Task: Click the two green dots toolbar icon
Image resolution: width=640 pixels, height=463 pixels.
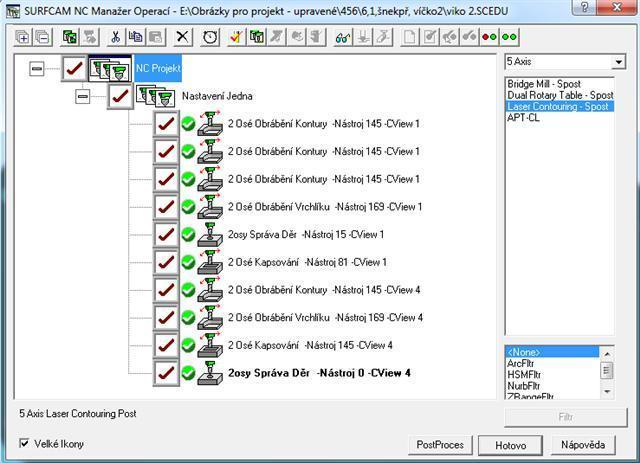Action: pos(509,37)
